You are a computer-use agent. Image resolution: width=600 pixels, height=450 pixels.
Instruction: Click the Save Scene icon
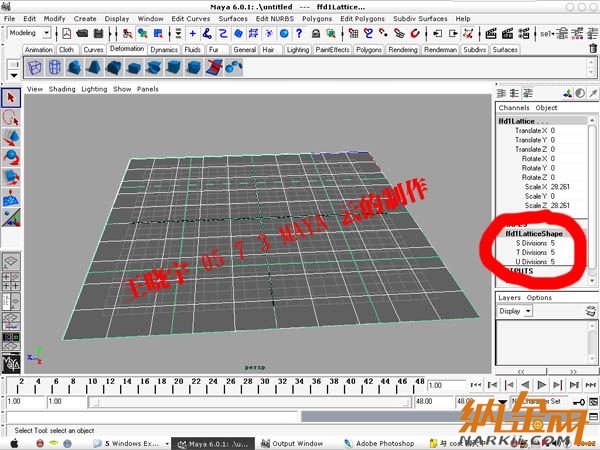(98, 34)
